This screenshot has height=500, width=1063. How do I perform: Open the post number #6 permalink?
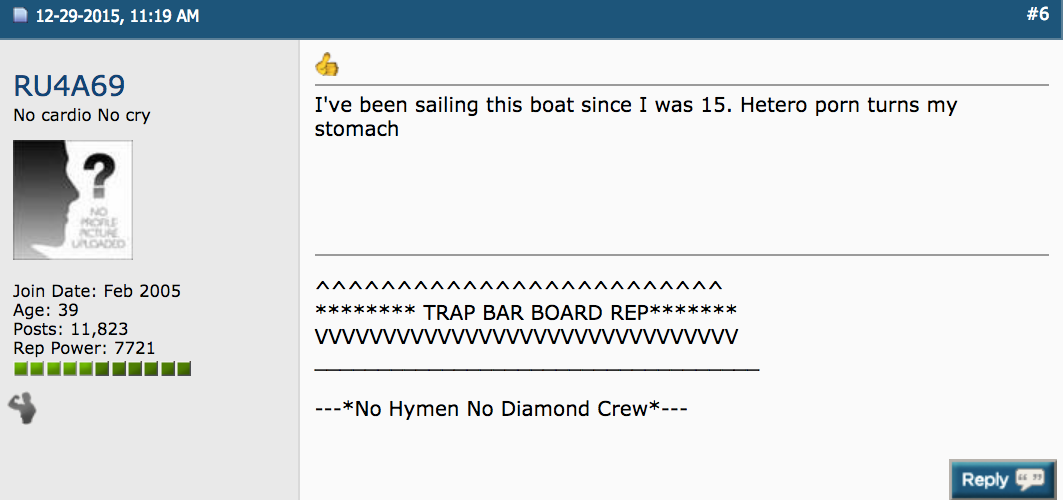coord(1037,15)
